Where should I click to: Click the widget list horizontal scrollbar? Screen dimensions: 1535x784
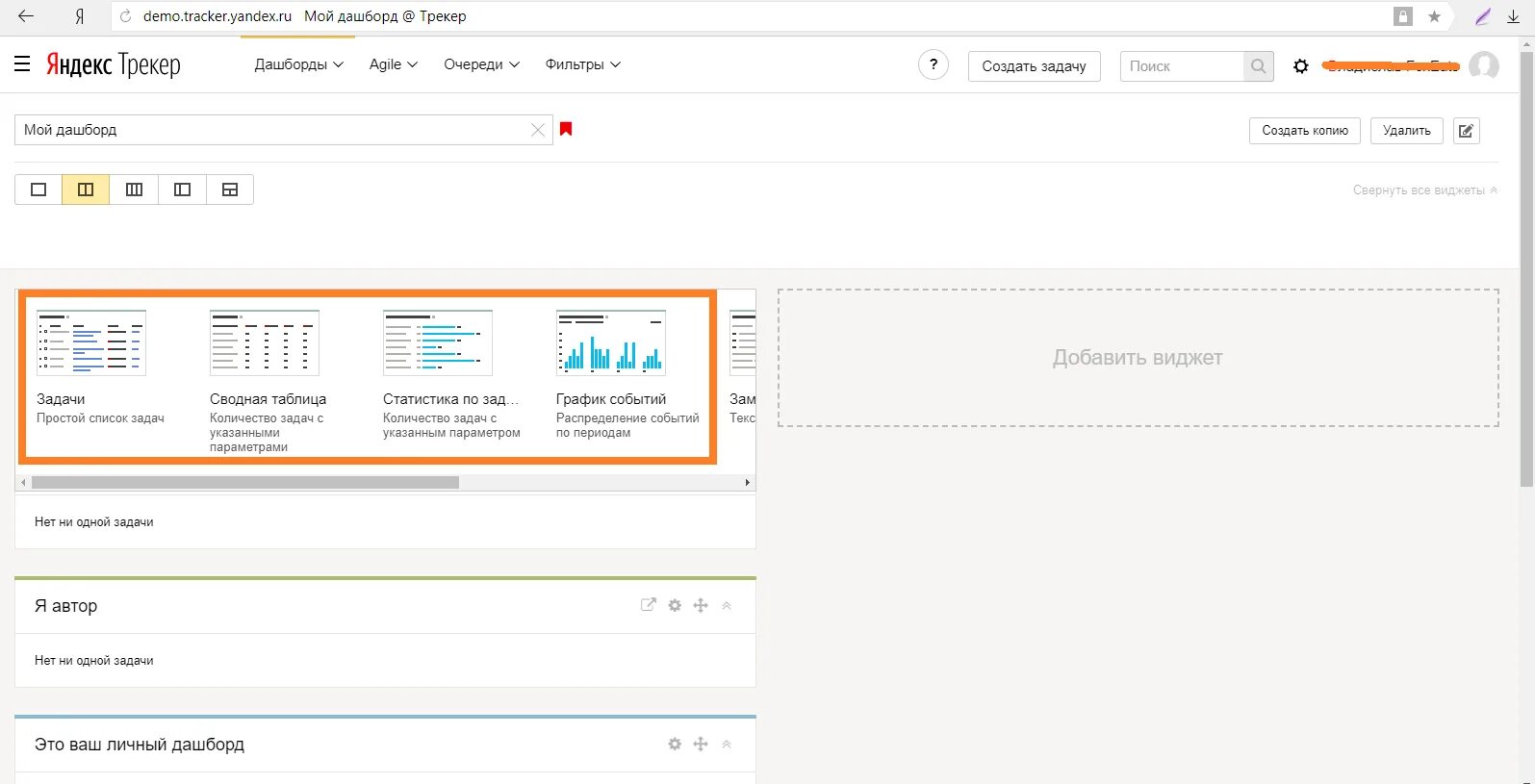click(244, 483)
